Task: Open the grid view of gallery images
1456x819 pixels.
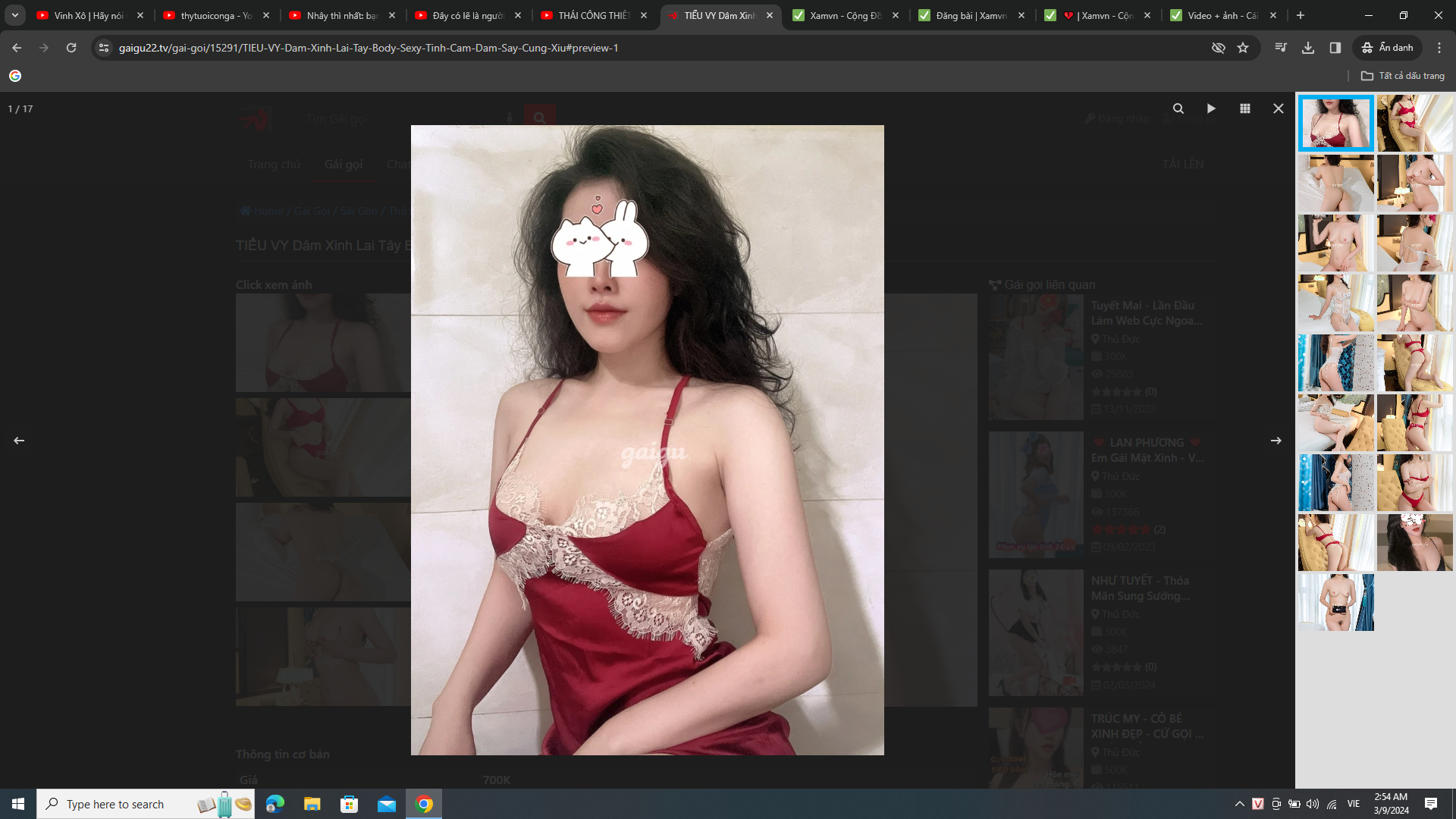Action: (1244, 108)
